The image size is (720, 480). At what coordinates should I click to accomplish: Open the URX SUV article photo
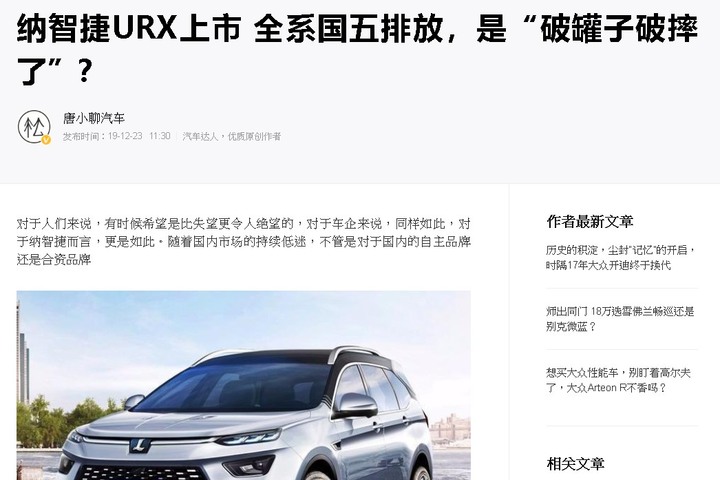[x=244, y=385]
